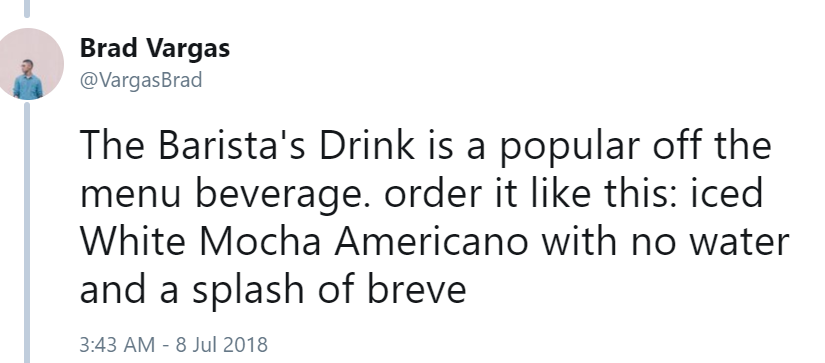Click the word "Barista's" in the tweet
Image resolution: width=825 pixels, height=363 pixels.
(232, 145)
